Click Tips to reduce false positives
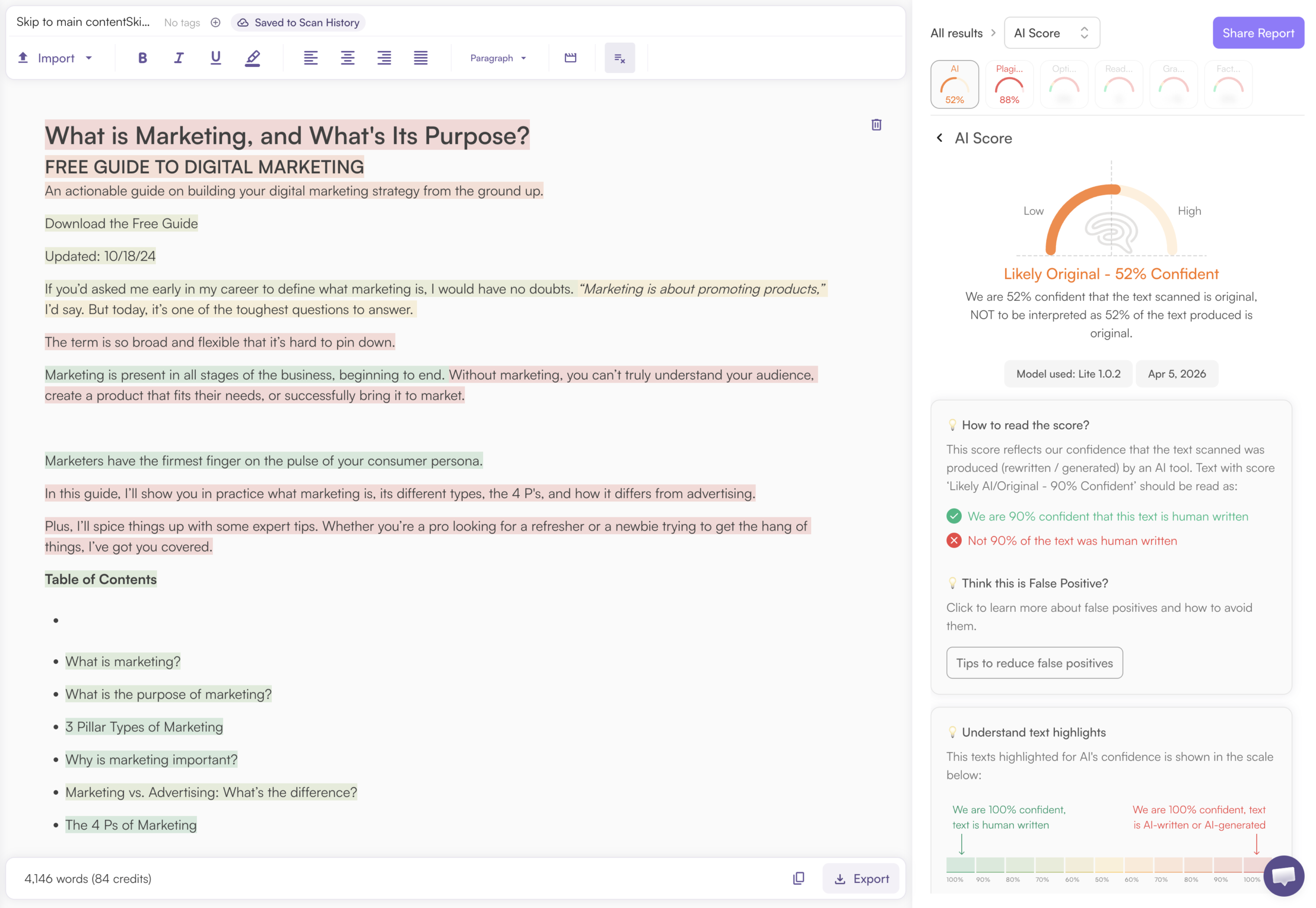This screenshot has height=908, width=1316. [1034, 663]
